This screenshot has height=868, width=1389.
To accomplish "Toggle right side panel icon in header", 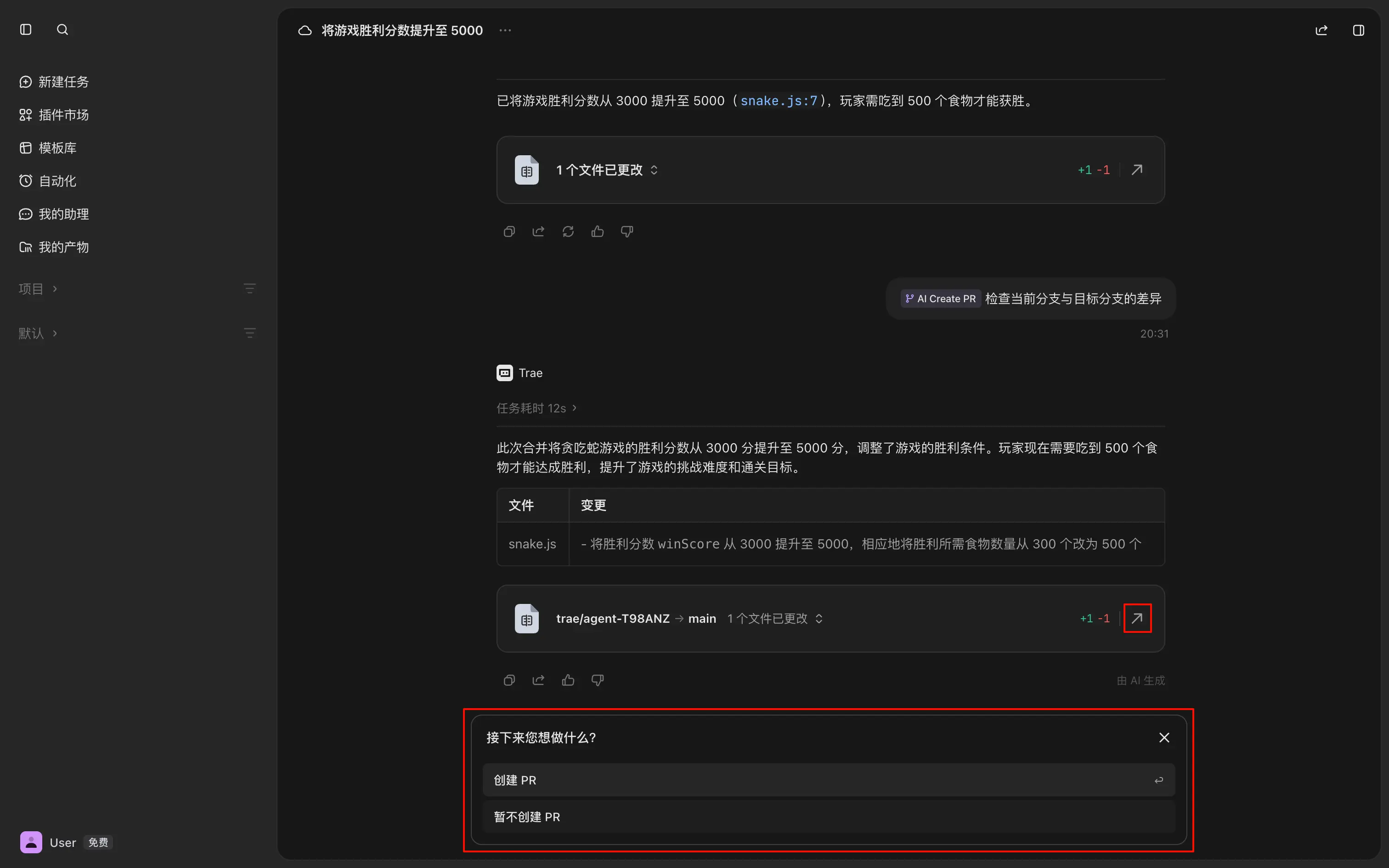I will point(1358,30).
